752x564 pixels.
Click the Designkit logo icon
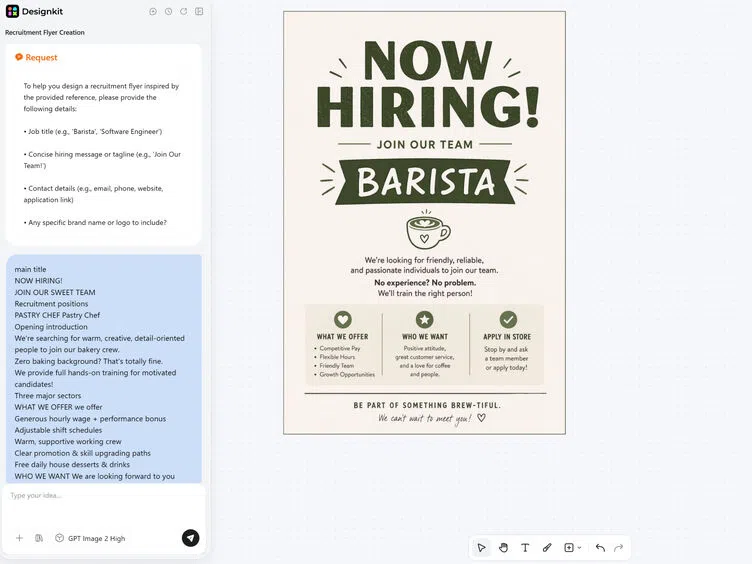[x=12, y=11]
